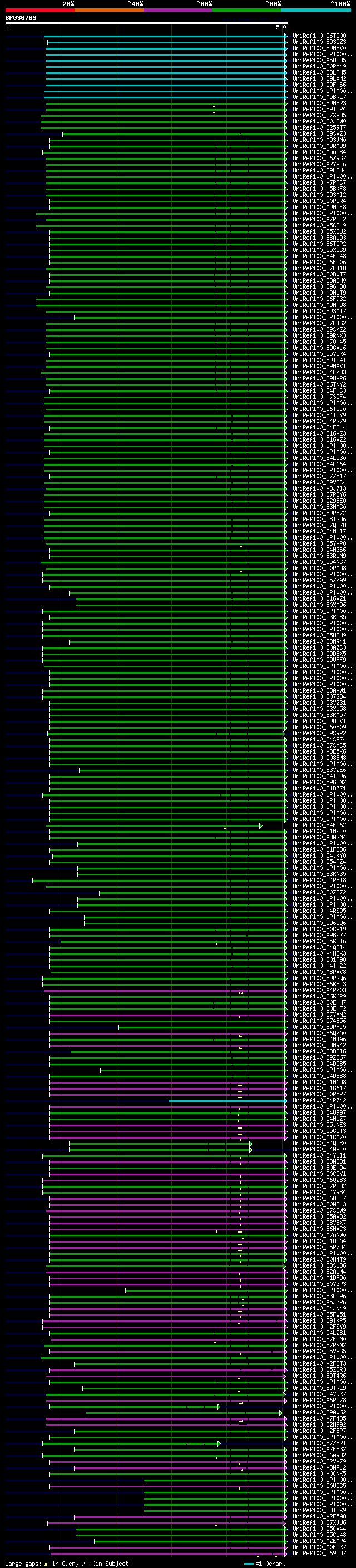
Task: Select hit label UniRef100_Q3V231
Action: tap(319, 703)
